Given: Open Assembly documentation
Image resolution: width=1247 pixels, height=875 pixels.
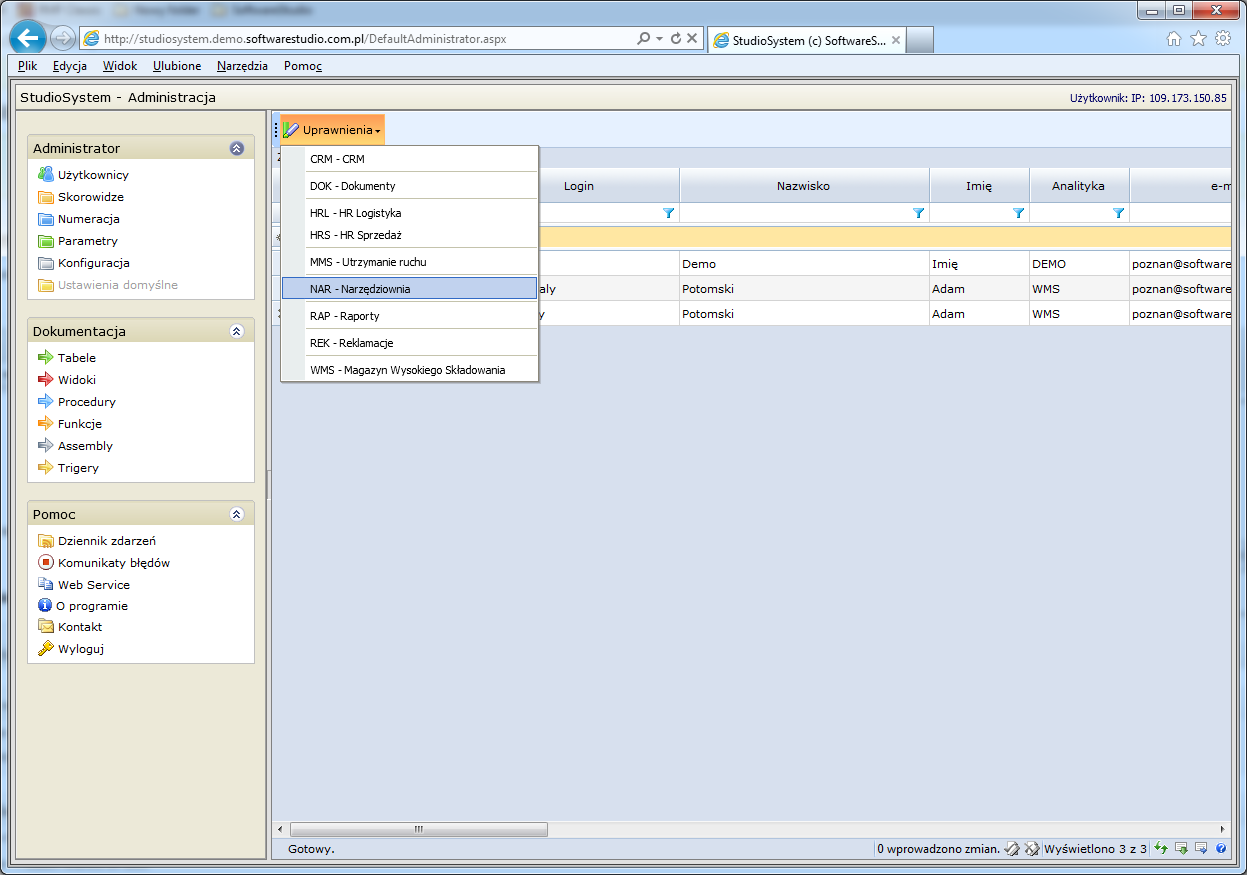Looking at the screenshot, I should tap(75, 446).
